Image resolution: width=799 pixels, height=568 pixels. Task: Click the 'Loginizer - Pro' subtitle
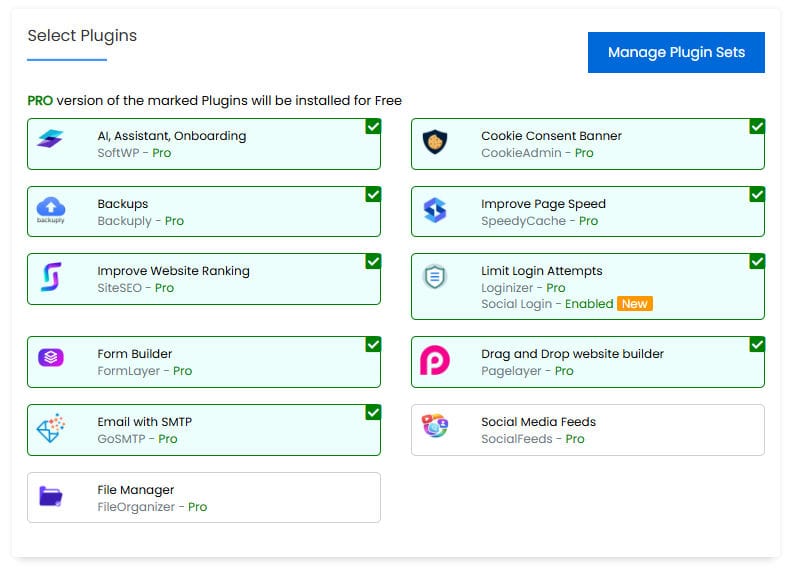(x=523, y=288)
